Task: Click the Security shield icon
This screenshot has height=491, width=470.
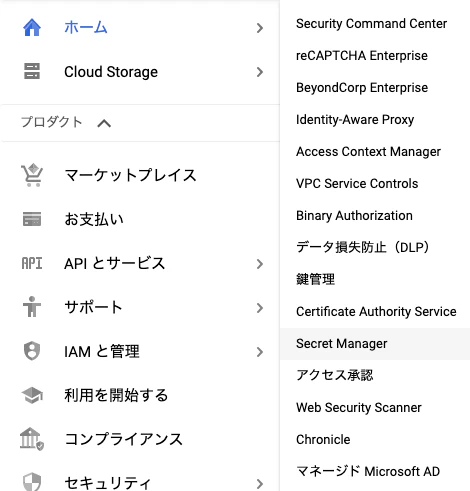Action: coord(32,482)
